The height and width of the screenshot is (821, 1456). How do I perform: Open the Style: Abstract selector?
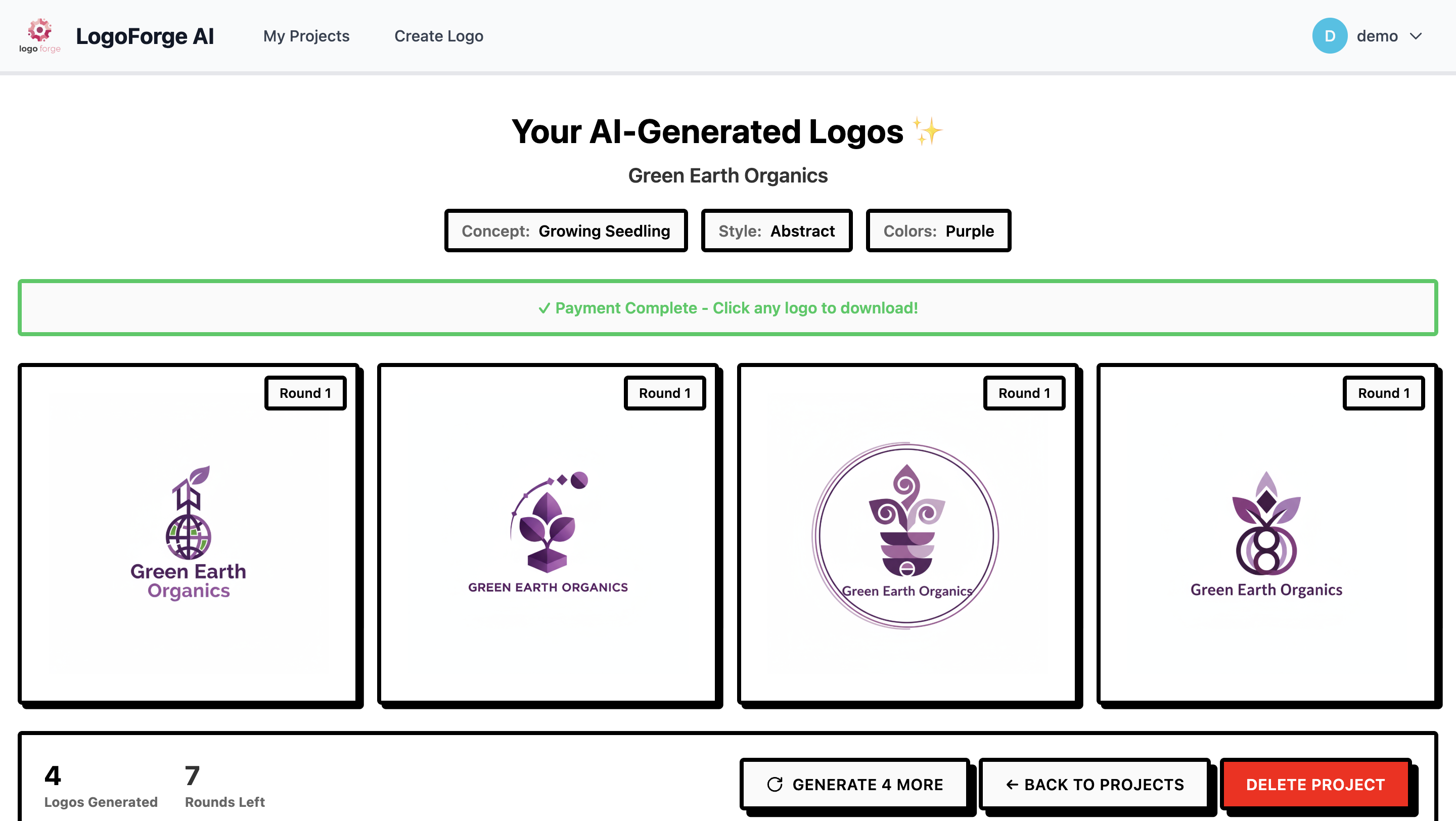click(x=777, y=231)
